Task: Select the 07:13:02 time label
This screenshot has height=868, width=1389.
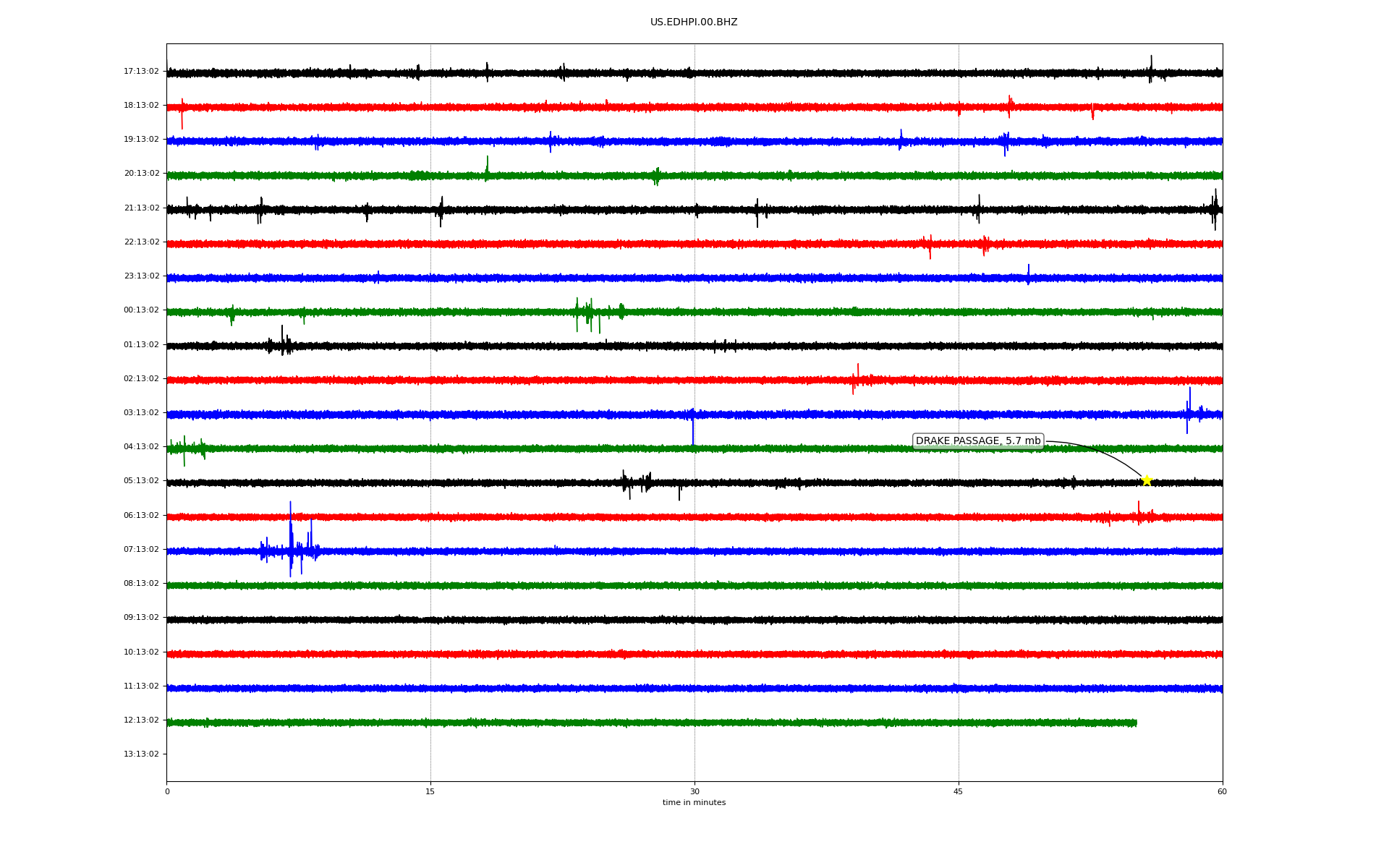Action: tap(141, 550)
